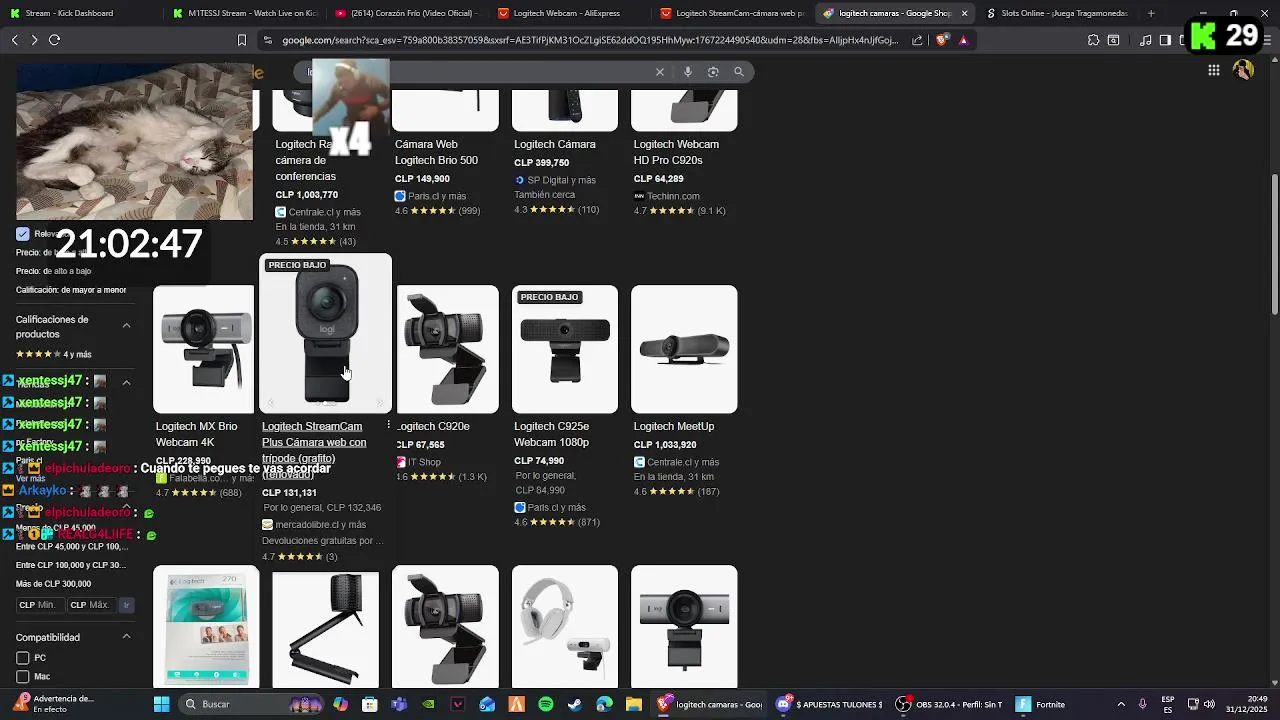Viewport: 1280px width, 720px height.
Task: Click the CLP Máx. price field
Action: click(91, 605)
